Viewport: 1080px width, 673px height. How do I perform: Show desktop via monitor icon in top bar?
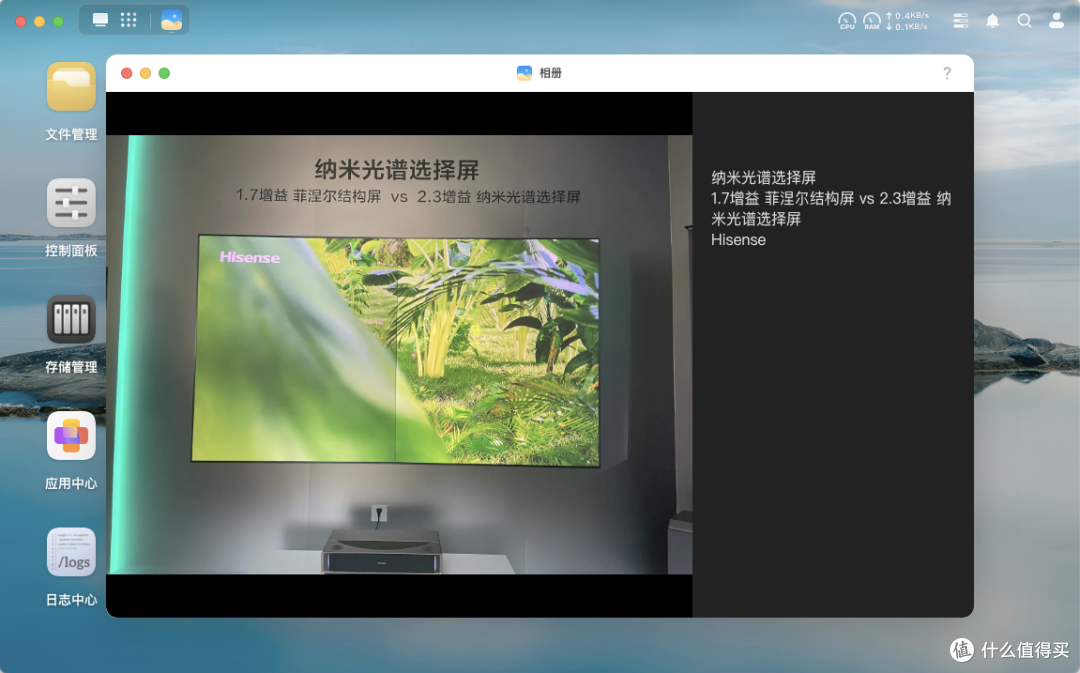[101, 20]
